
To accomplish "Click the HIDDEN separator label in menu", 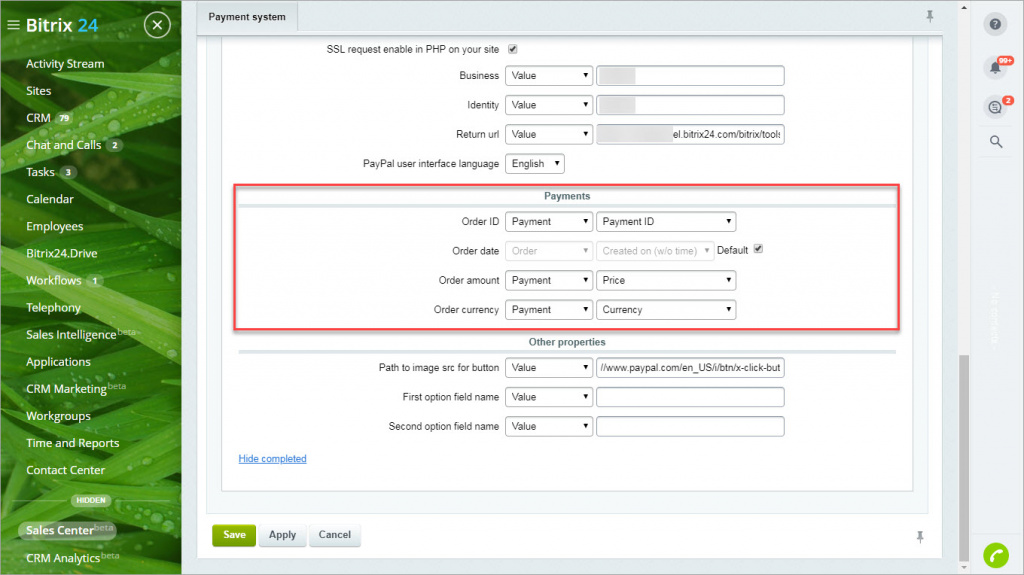I will tap(91, 501).
